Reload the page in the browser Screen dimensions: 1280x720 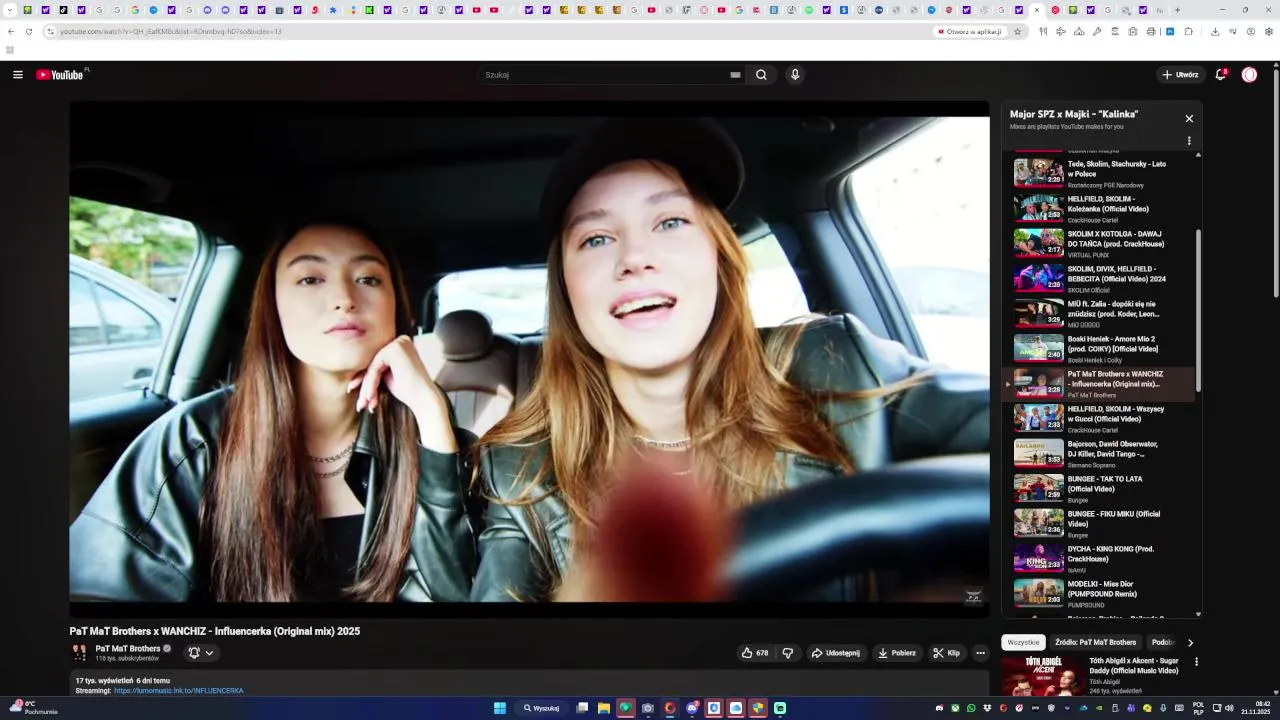(28, 31)
